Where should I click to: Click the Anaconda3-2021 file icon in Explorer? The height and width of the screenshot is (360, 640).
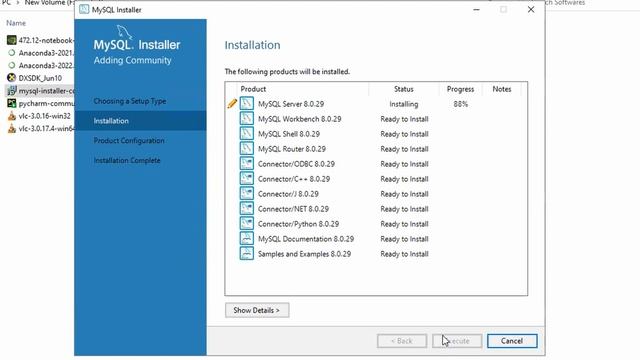tap(11, 53)
